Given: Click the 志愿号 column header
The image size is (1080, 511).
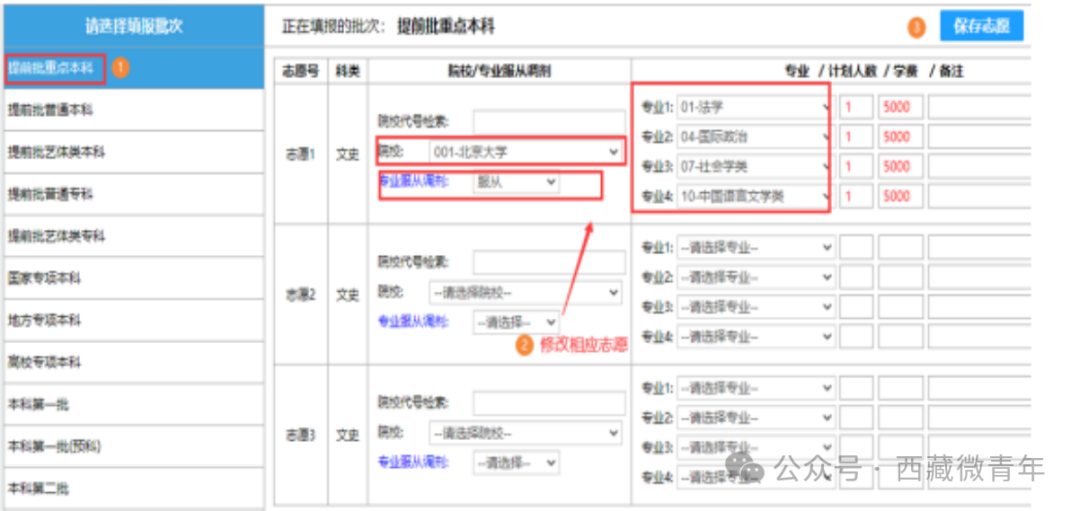Looking at the screenshot, I should pyautogui.click(x=301, y=71).
